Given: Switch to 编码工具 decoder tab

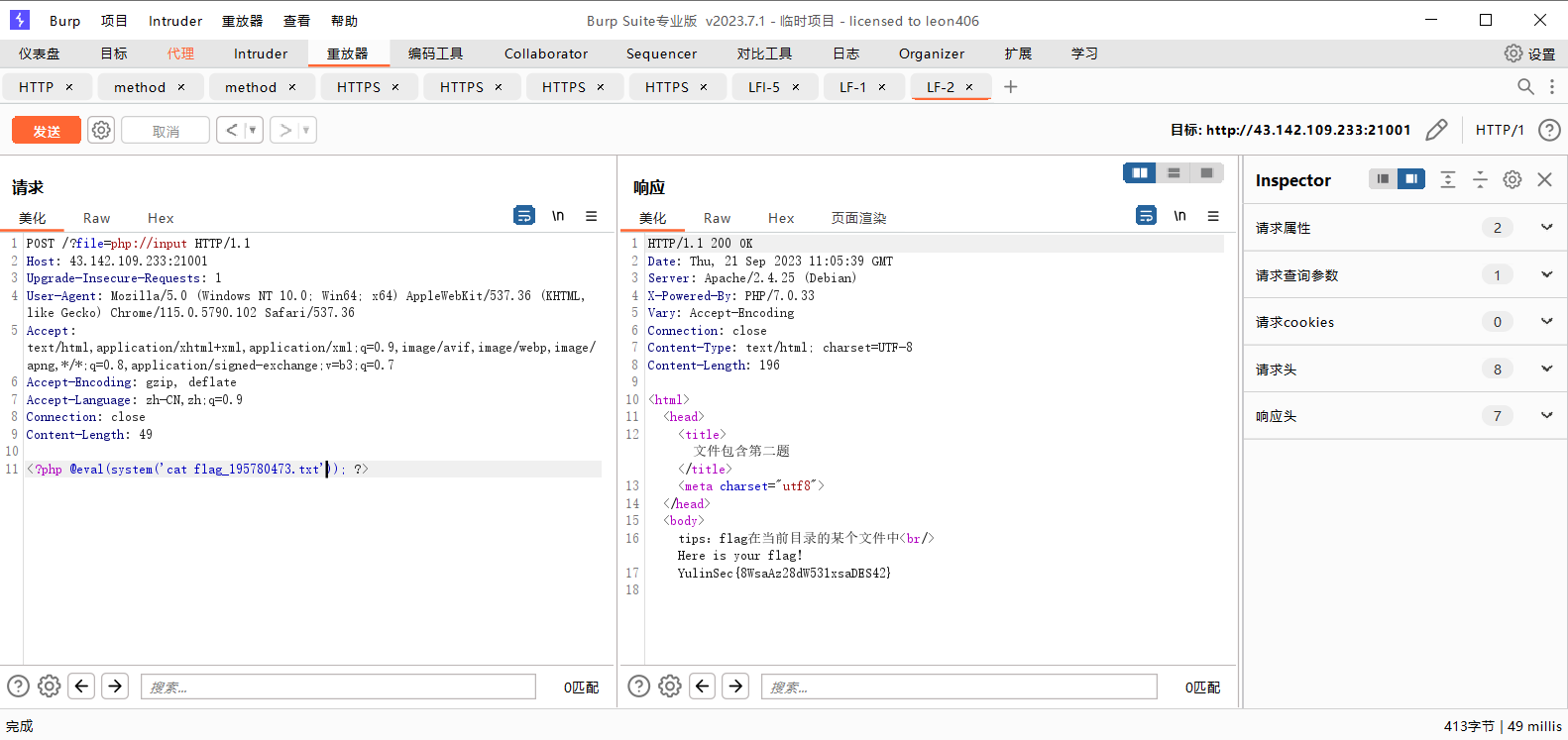Looking at the screenshot, I should pyautogui.click(x=435, y=53).
